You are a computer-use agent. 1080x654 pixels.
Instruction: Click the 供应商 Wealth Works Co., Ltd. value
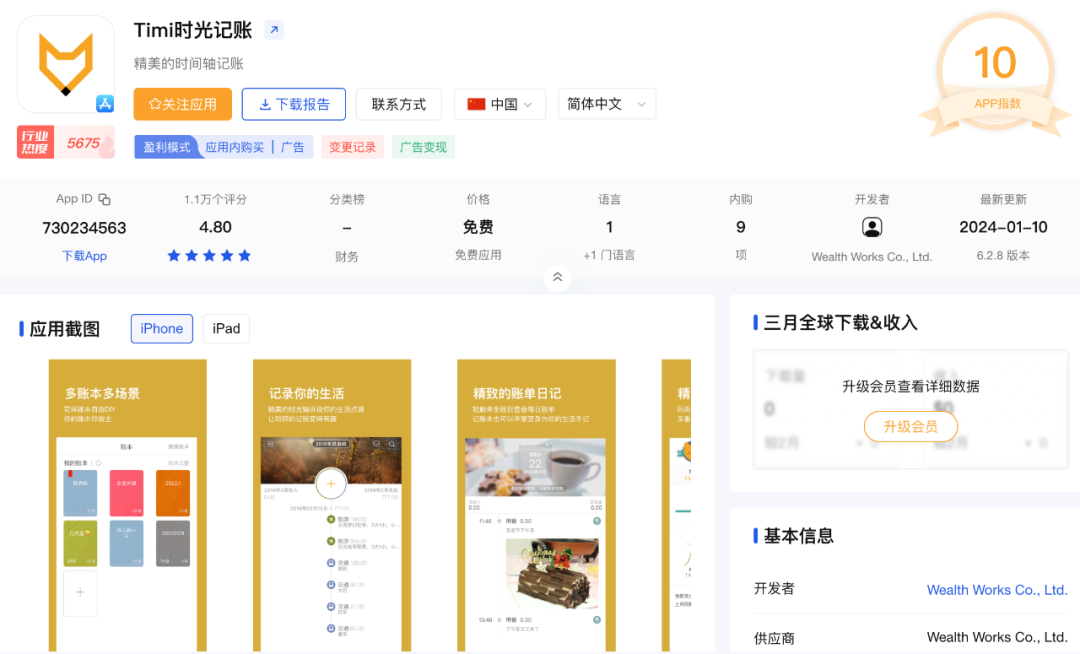(x=997, y=637)
